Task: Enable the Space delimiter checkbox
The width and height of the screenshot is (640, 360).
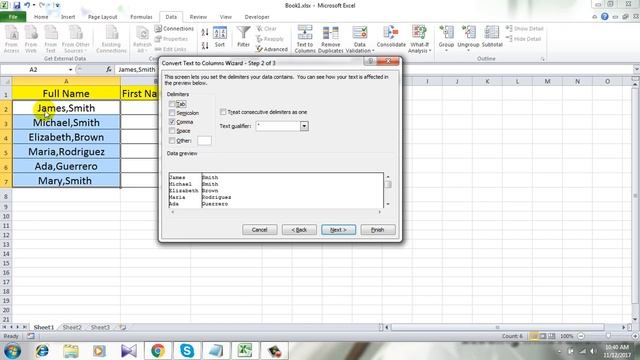Action: tap(172, 131)
